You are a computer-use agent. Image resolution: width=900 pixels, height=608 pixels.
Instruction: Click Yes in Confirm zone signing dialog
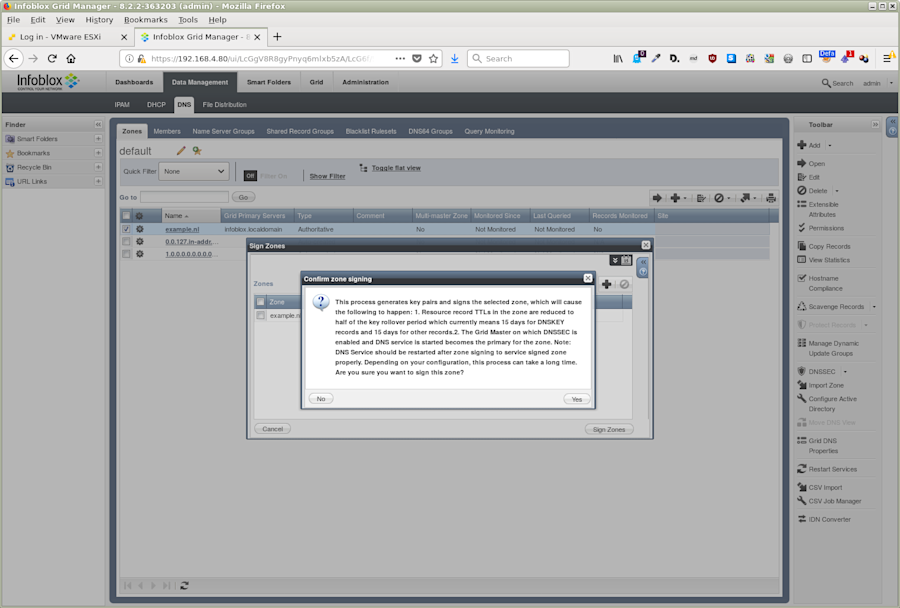pyautogui.click(x=577, y=399)
